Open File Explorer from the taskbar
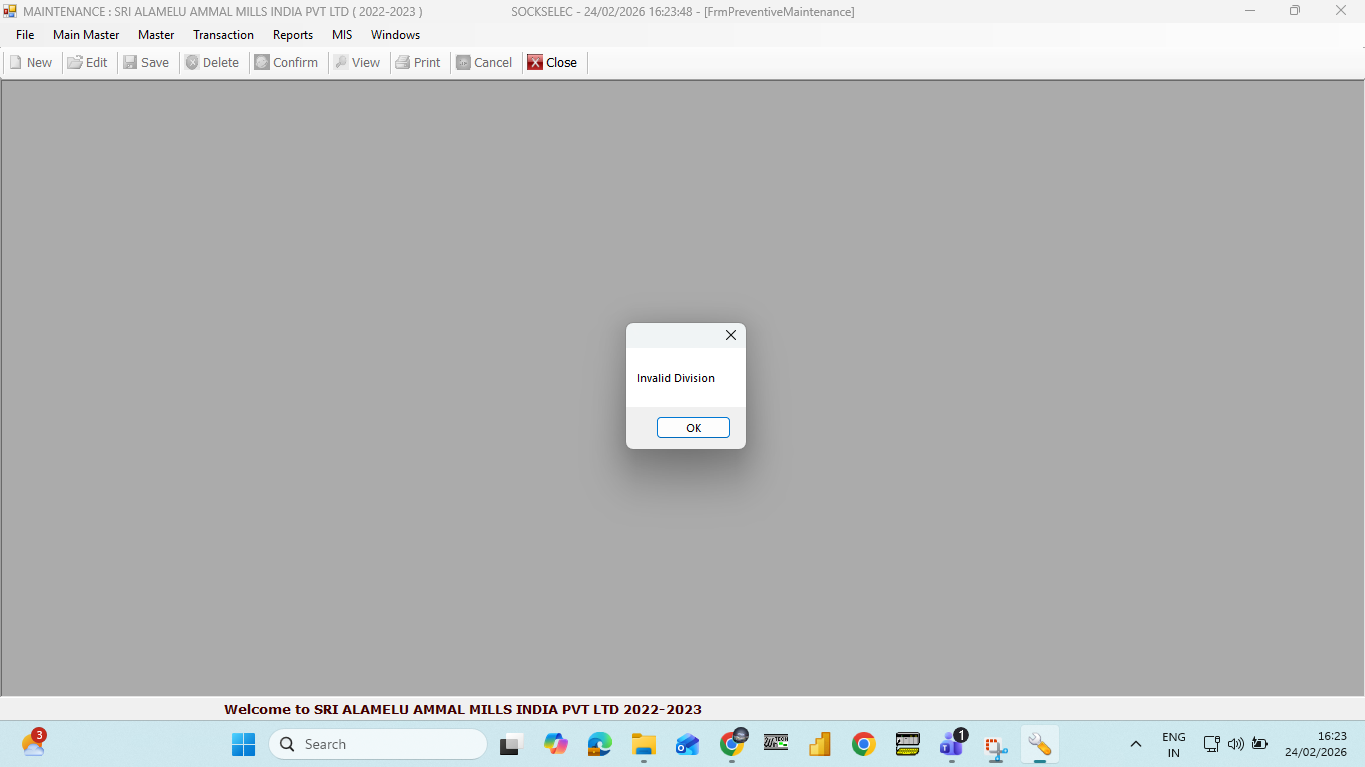1365x767 pixels. [643, 744]
